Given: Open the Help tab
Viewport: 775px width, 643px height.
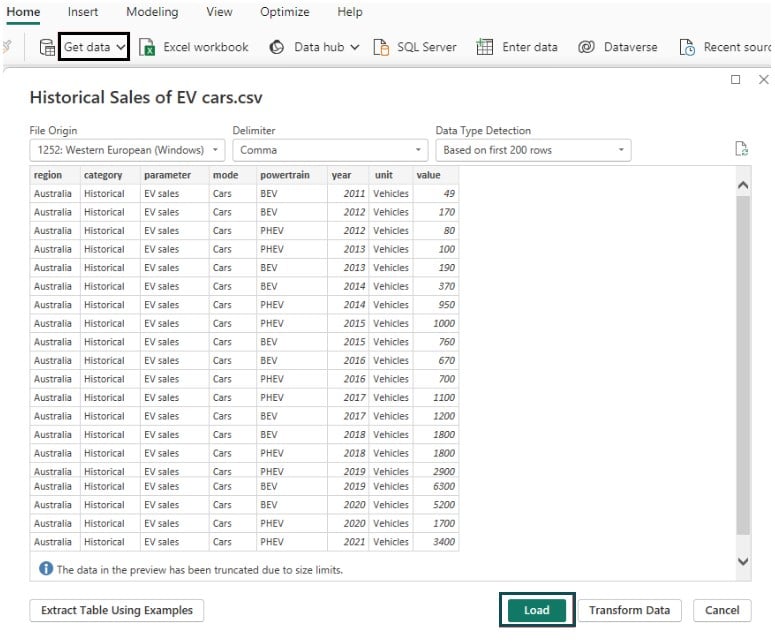Looking at the screenshot, I should (x=350, y=12).
